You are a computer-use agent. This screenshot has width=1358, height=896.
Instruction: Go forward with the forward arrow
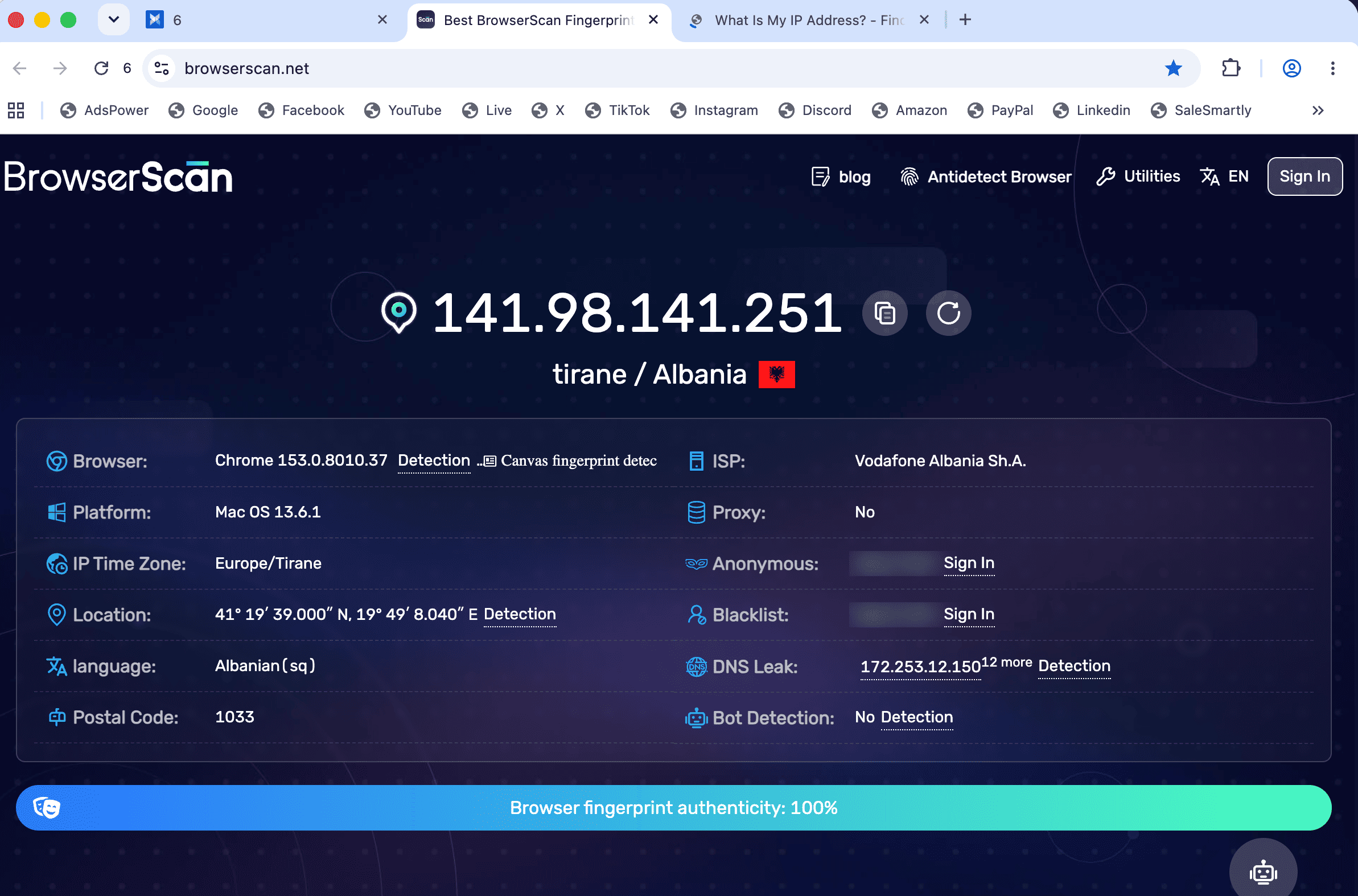pos(60,68)
